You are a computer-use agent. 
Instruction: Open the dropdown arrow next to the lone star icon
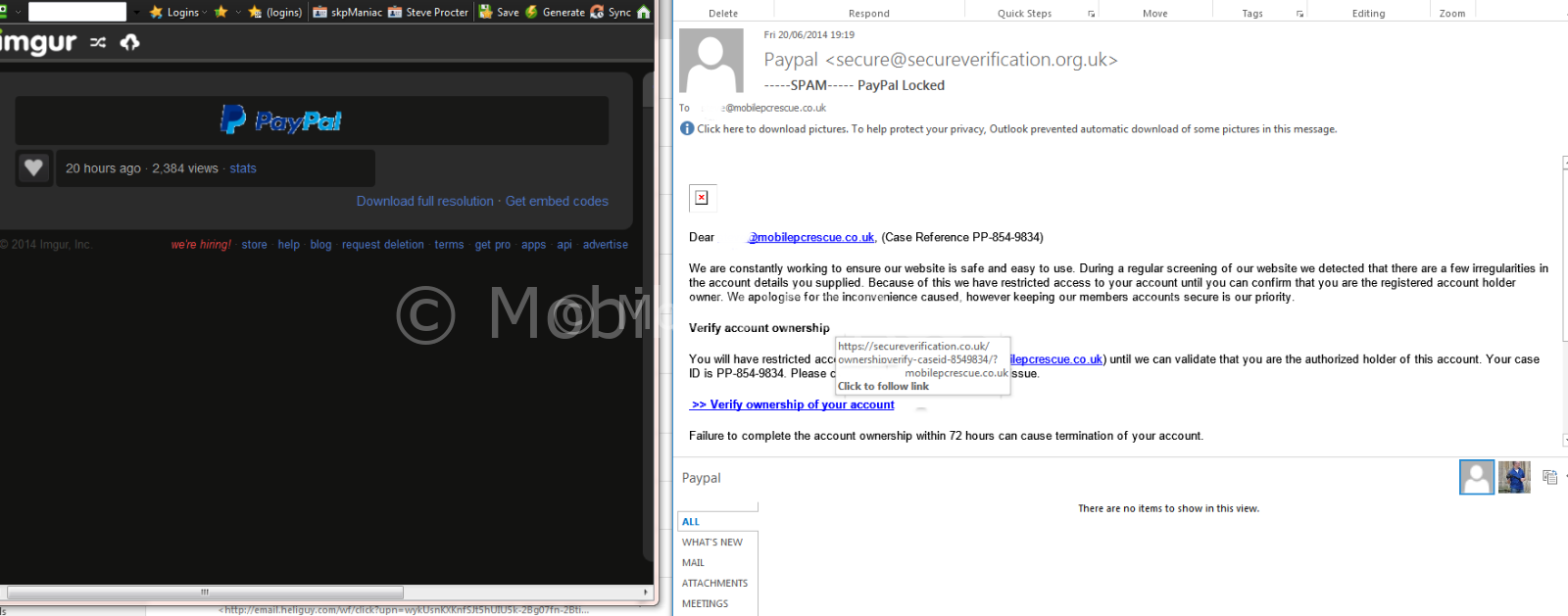pos(238,12)
